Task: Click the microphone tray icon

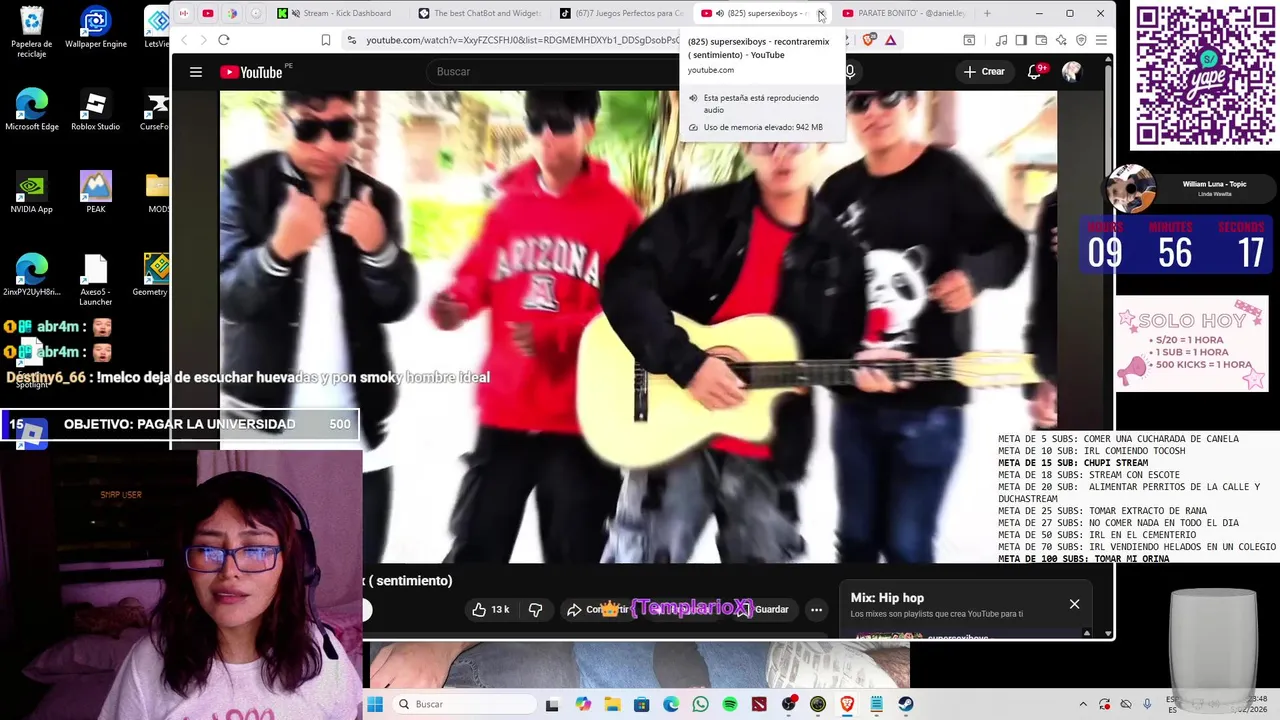Action: (x=1147, y=704)
